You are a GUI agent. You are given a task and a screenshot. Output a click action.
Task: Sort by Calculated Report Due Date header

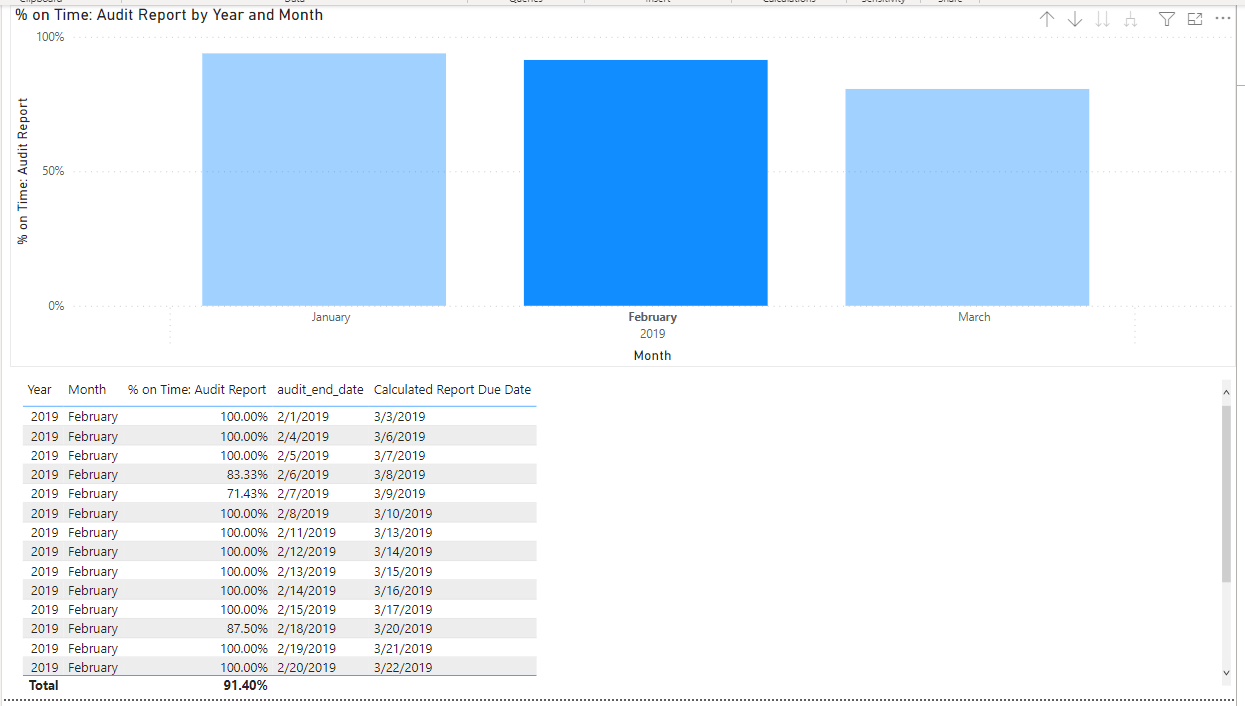(x=452, y=390)
